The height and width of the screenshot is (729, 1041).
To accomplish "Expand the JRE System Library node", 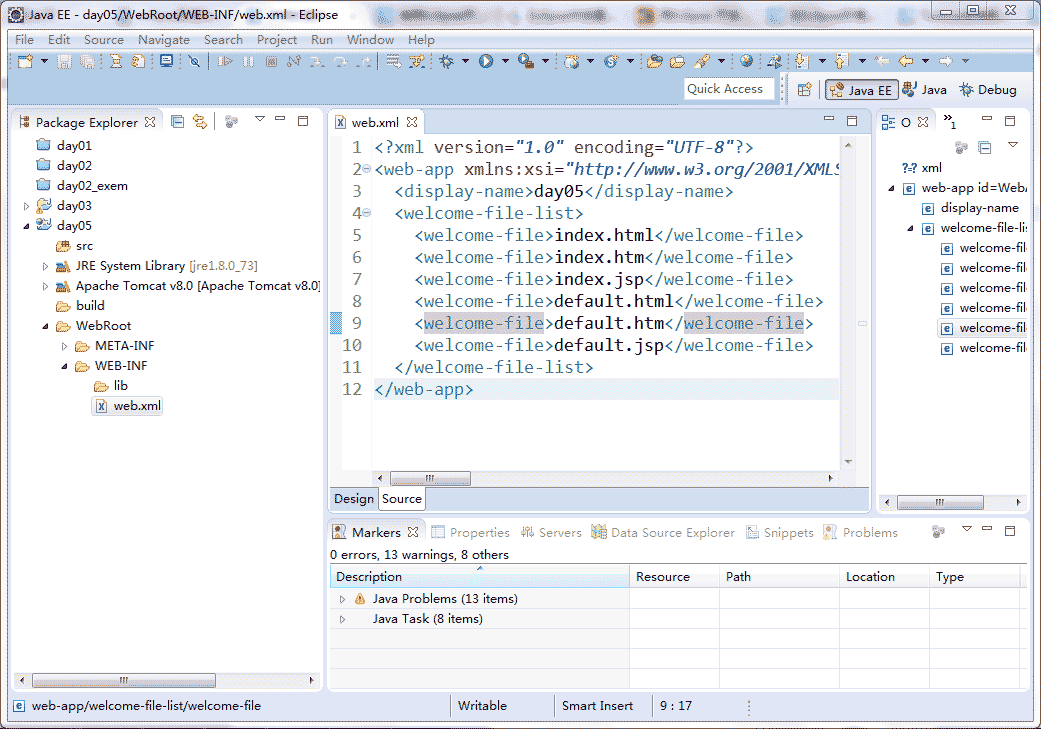I will point(46,266).
